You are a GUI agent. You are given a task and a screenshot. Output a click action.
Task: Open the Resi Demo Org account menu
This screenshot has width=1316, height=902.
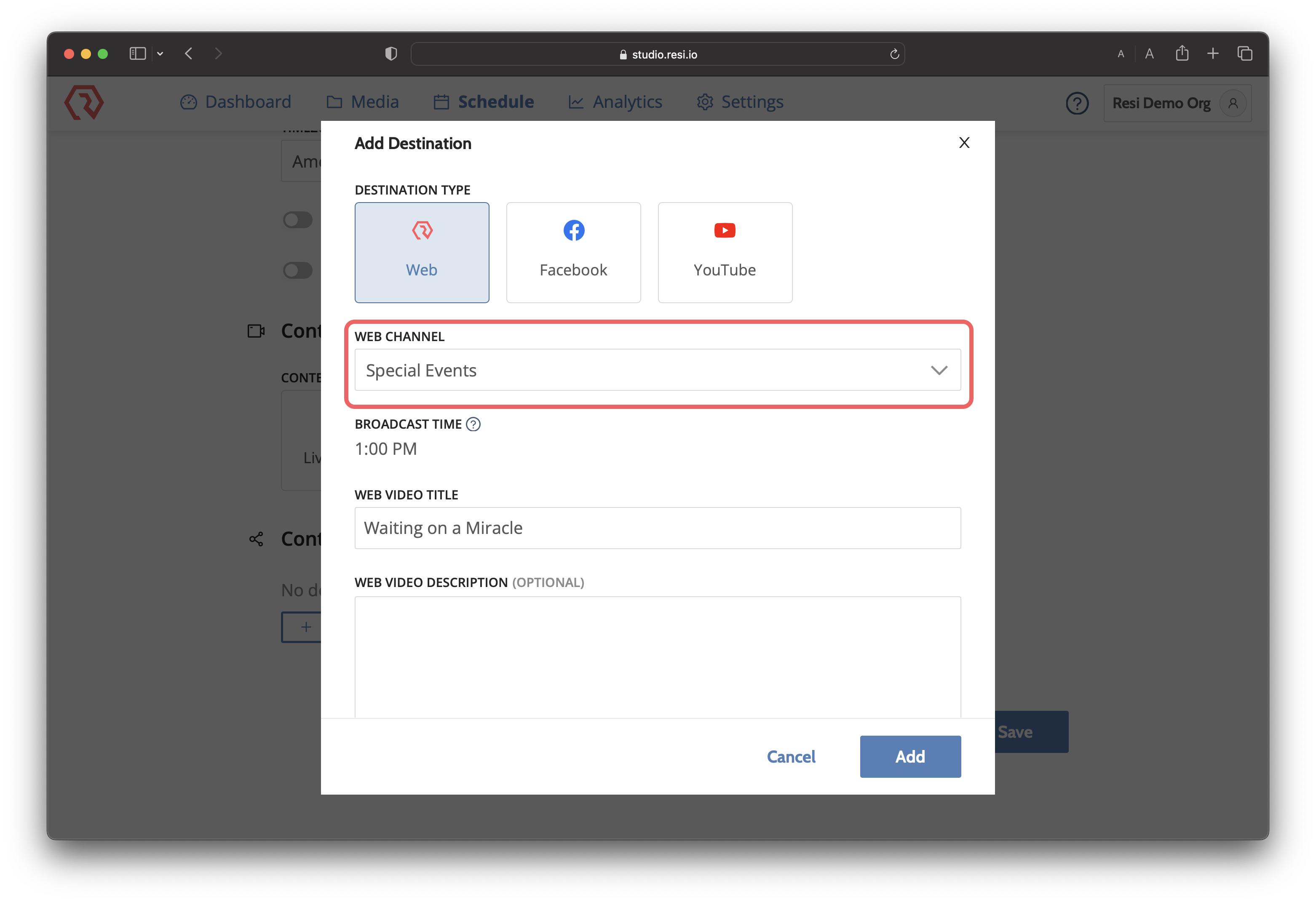click(x=1177, y=103)
